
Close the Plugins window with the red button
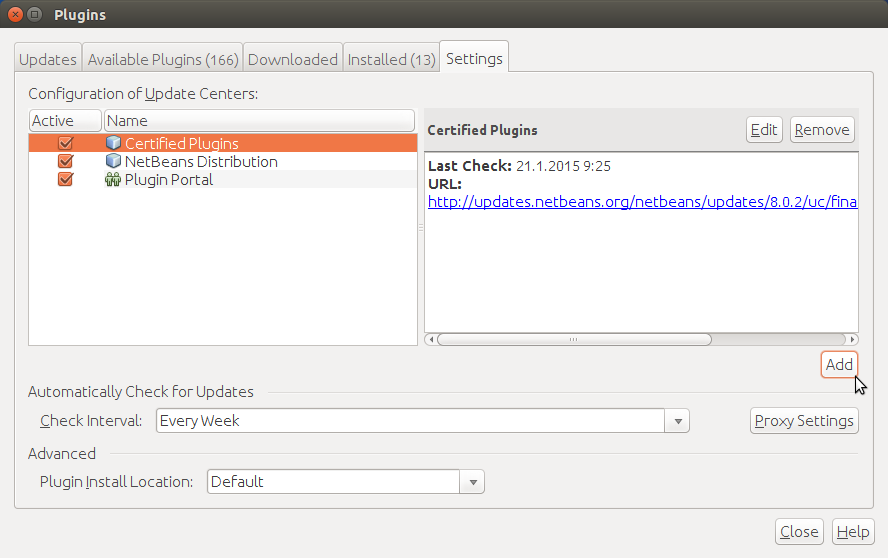(16, 14)
